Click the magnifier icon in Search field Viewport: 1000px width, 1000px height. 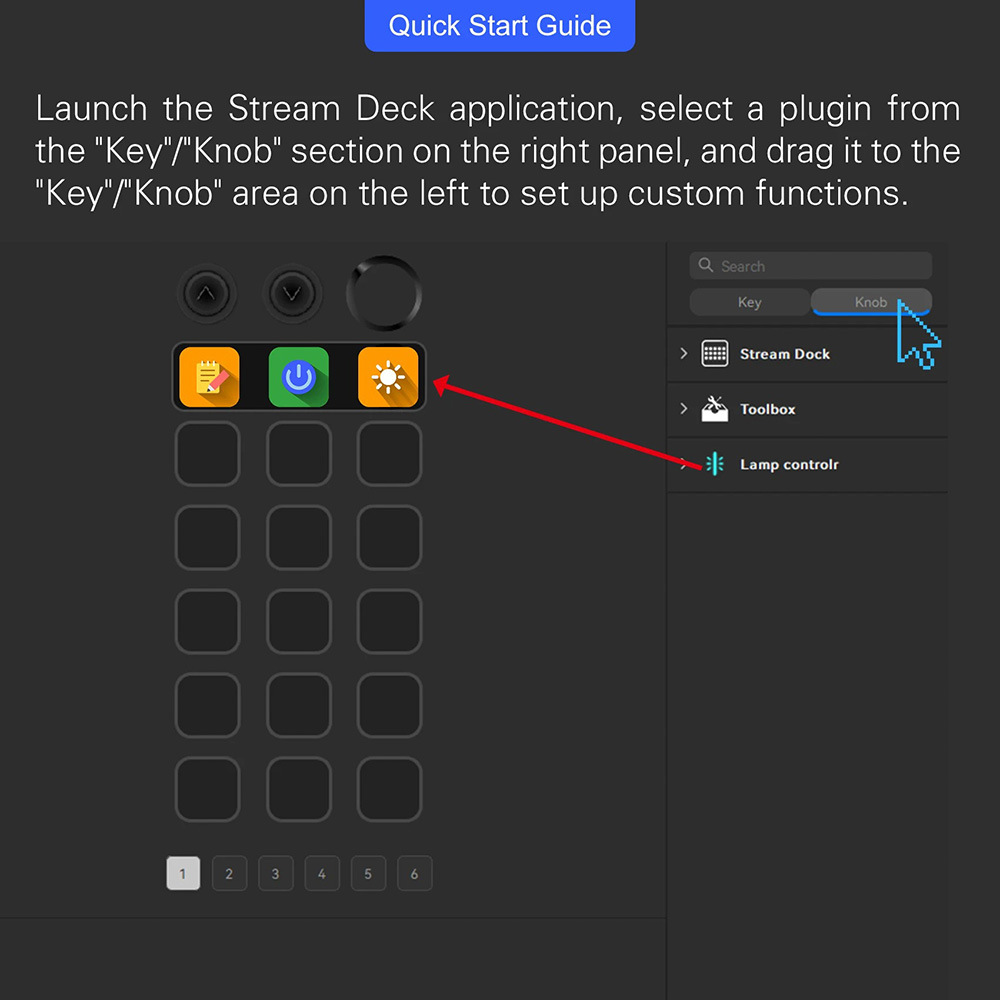pyautogui.click(x=705, y=265)
